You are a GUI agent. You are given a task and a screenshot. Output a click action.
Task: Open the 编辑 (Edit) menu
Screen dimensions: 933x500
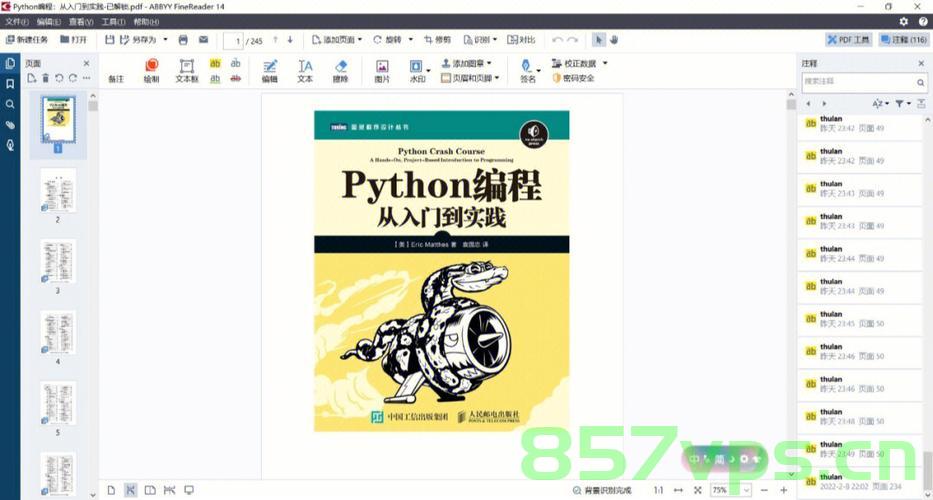pyautogui.click(x=48, y=21)
